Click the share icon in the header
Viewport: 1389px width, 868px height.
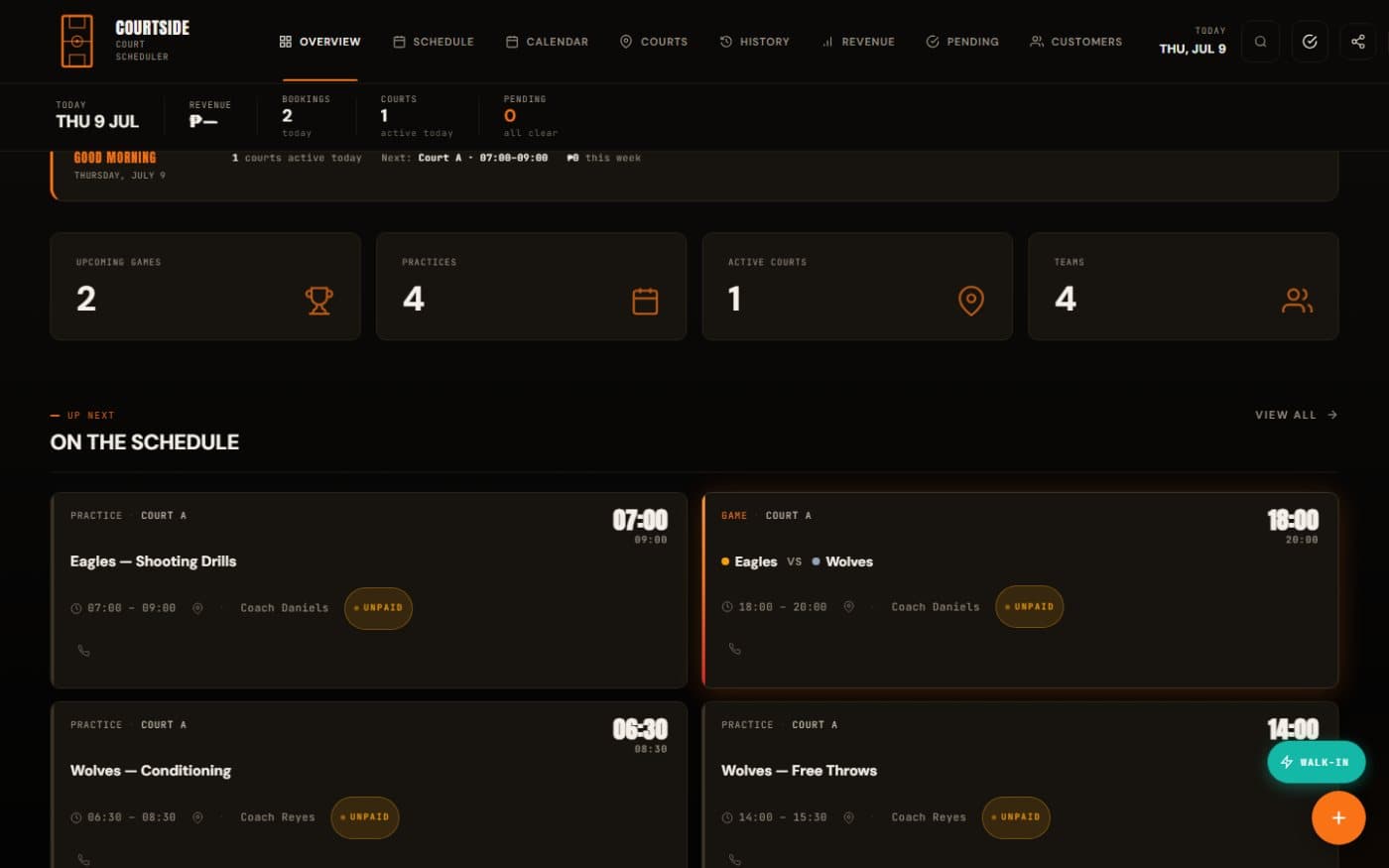pos(1358,42)
